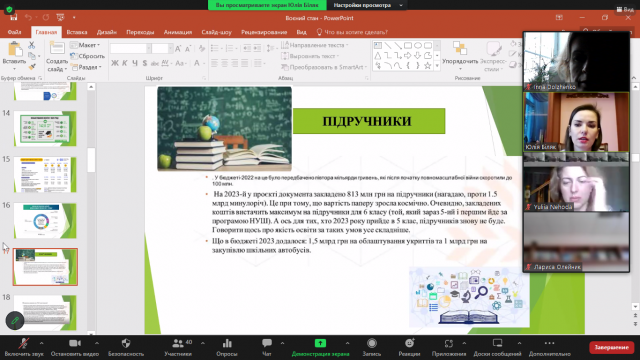Open Выровнять текст align text menu

[x=311, y=56]
